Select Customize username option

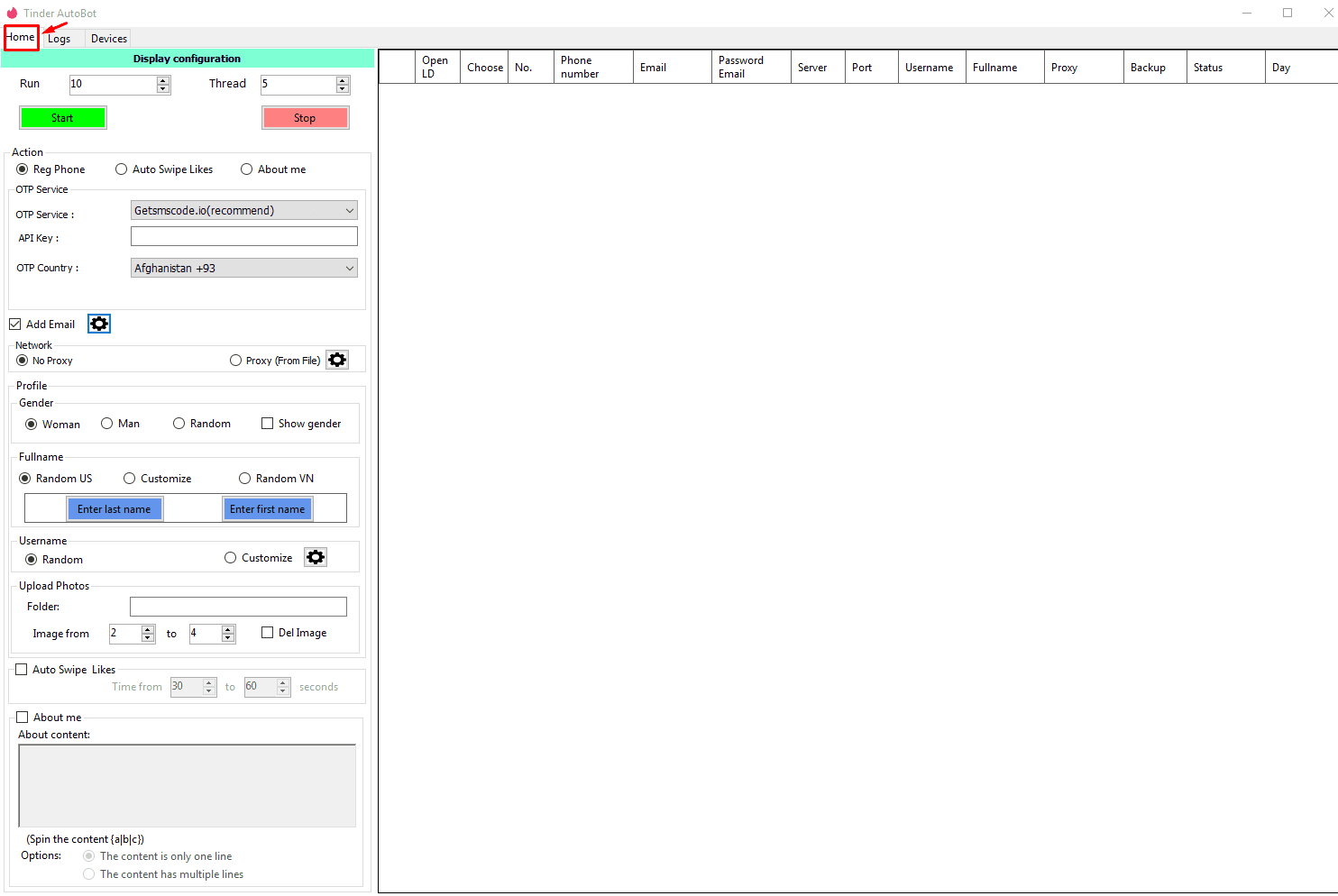click(259, 558)
